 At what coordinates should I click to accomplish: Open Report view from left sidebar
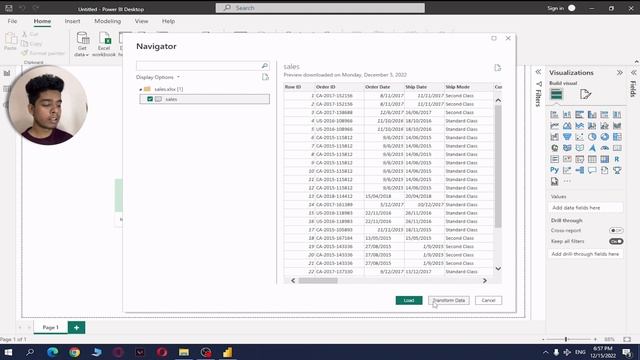7,73
